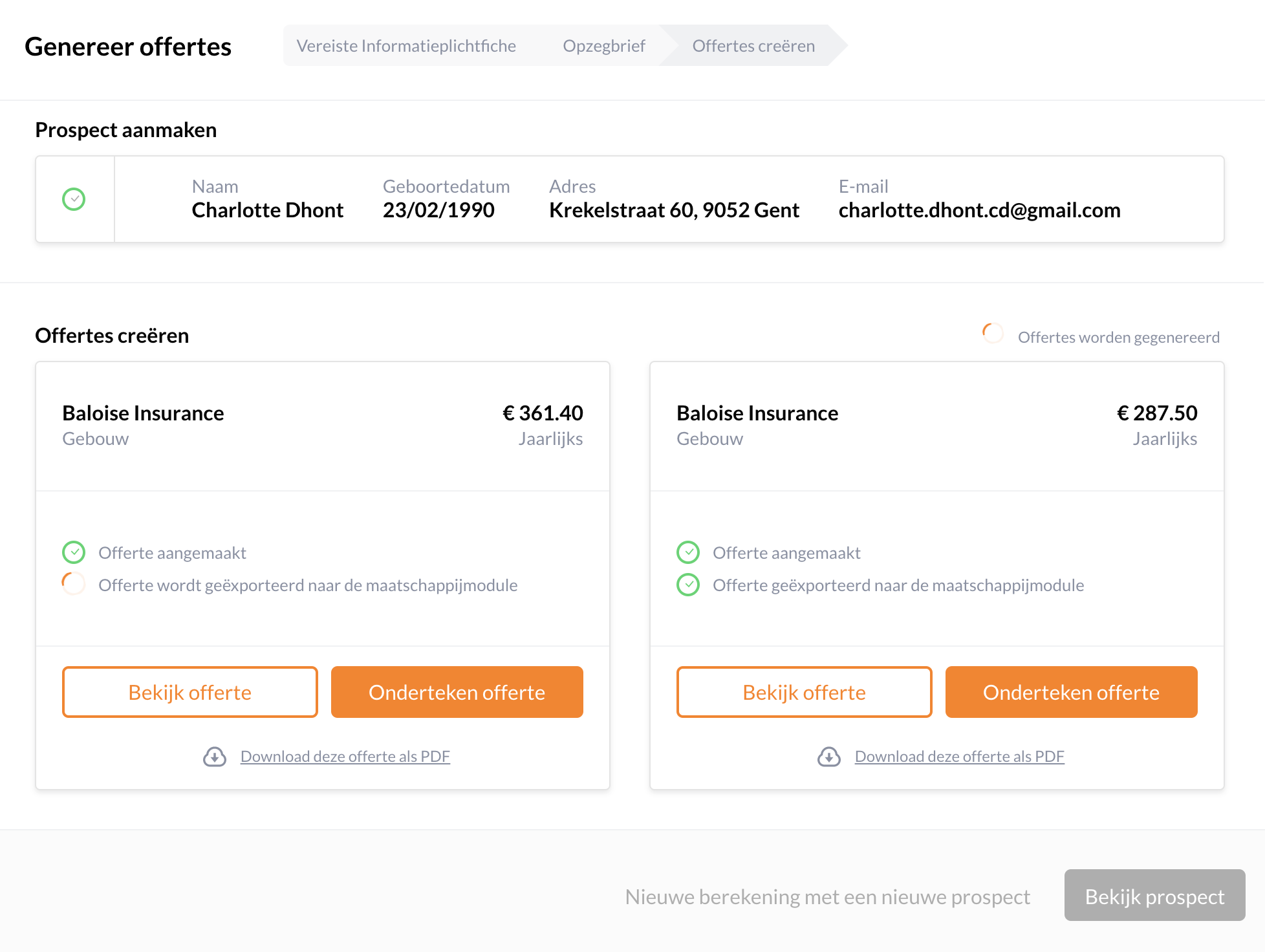Click 'Bekijk offerte' for the €287.50 offer
1265x952 pixels.
coord(805,692)
